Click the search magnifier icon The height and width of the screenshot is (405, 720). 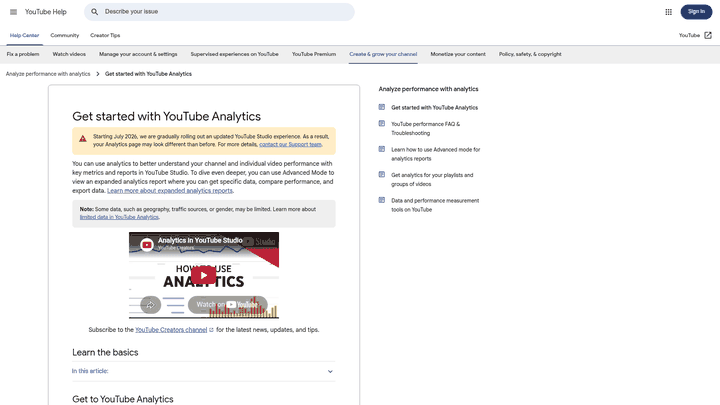[95, 12]
